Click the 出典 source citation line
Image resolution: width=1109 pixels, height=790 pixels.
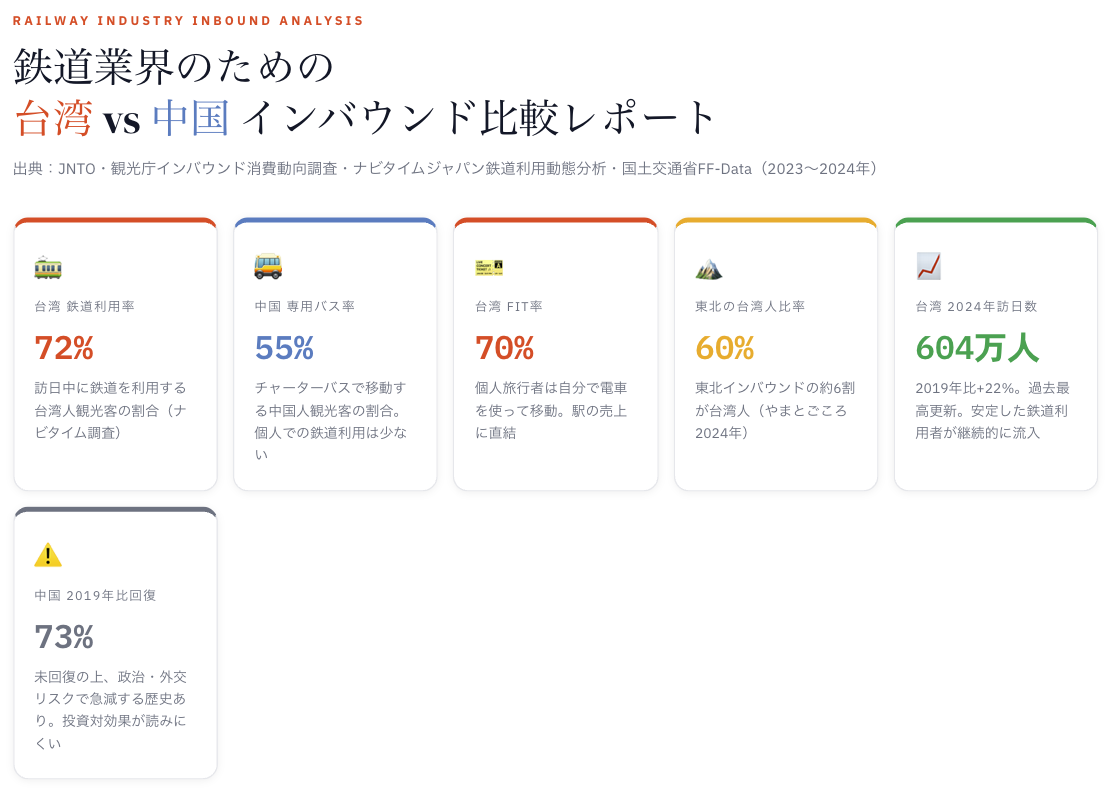[x=448, y=169]
